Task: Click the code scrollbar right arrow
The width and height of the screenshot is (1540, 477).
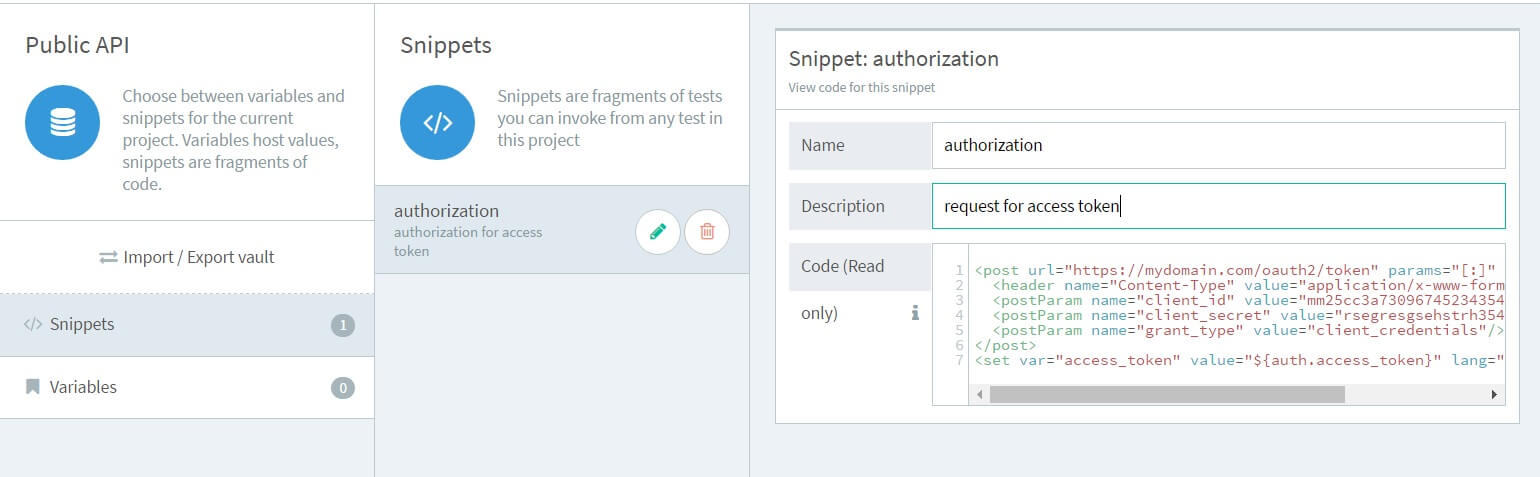Action: (x=1495, y=395)
